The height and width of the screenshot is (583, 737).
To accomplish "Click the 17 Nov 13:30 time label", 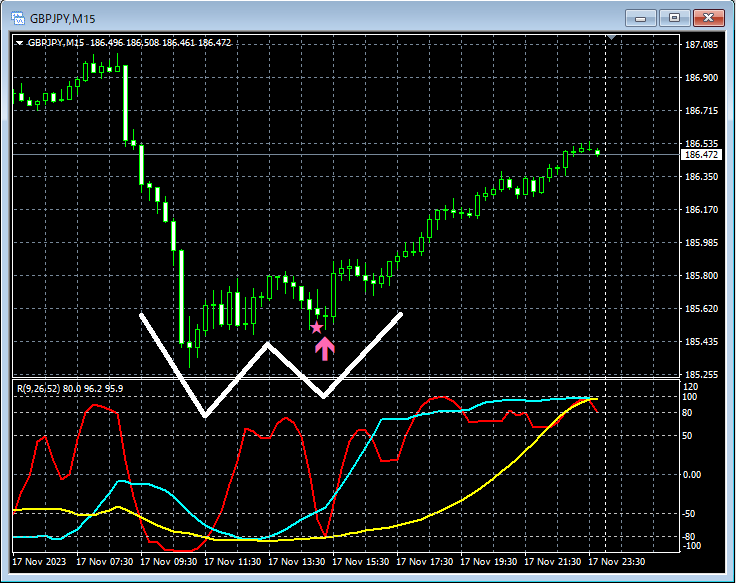I will (297, 562).
